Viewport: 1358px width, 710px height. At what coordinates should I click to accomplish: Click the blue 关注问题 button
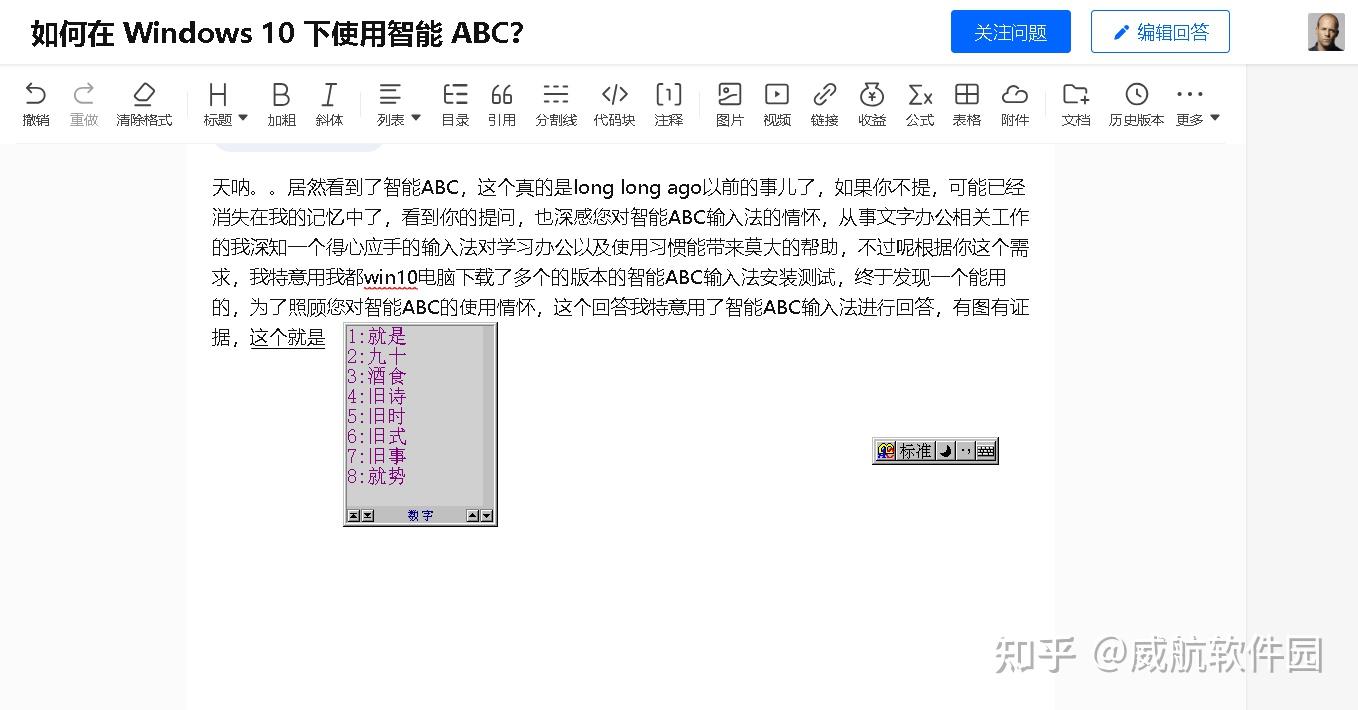tap(1010, 31)
